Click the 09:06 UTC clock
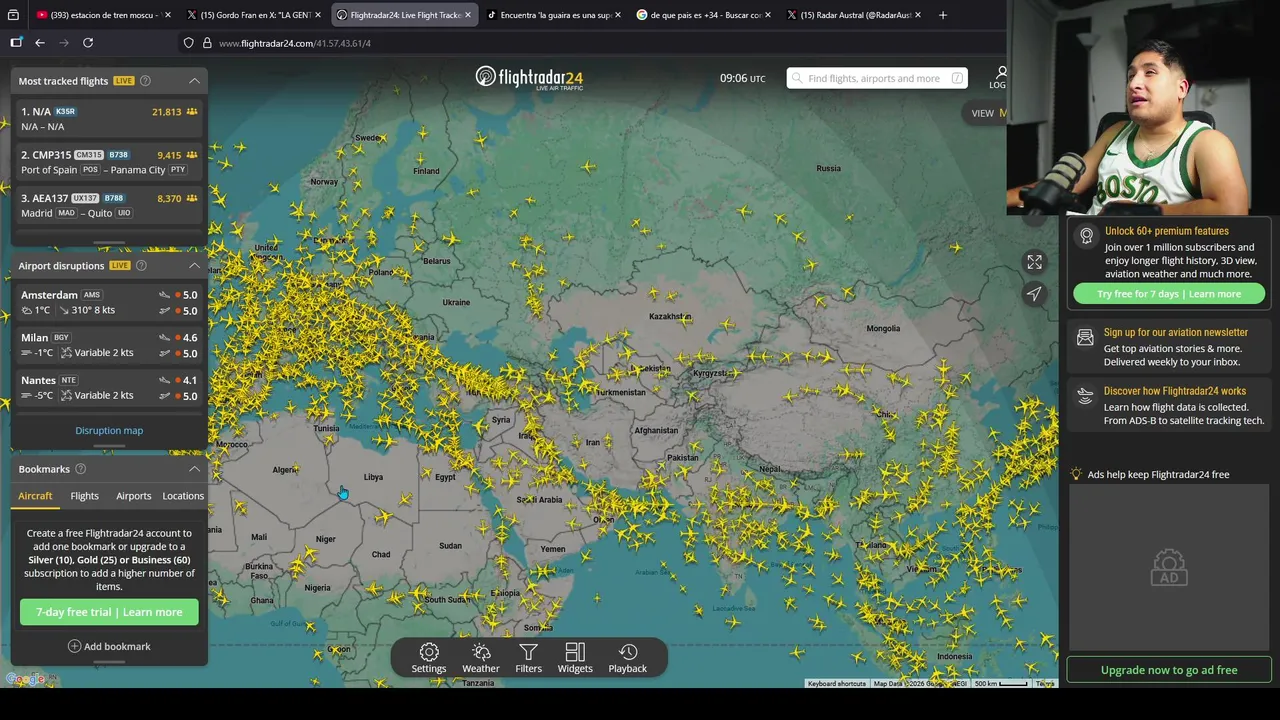The image size is (1280, 720). pyautogui.click(x=742, y=78)
